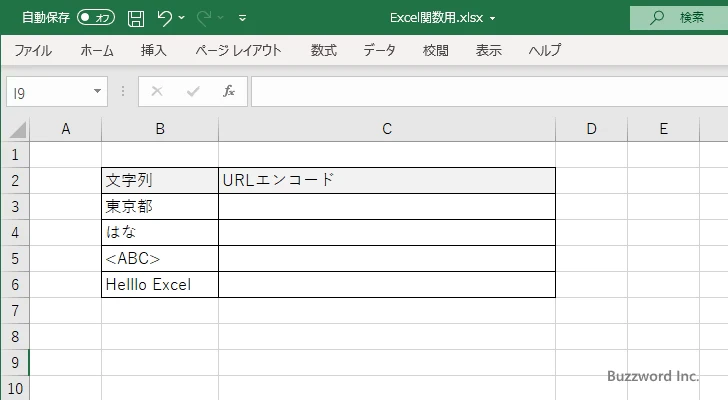The width and height of the screenshot is (728, 400).
Task: Select row 1 header
Action: pyautogui.click(x=15, y=155)
